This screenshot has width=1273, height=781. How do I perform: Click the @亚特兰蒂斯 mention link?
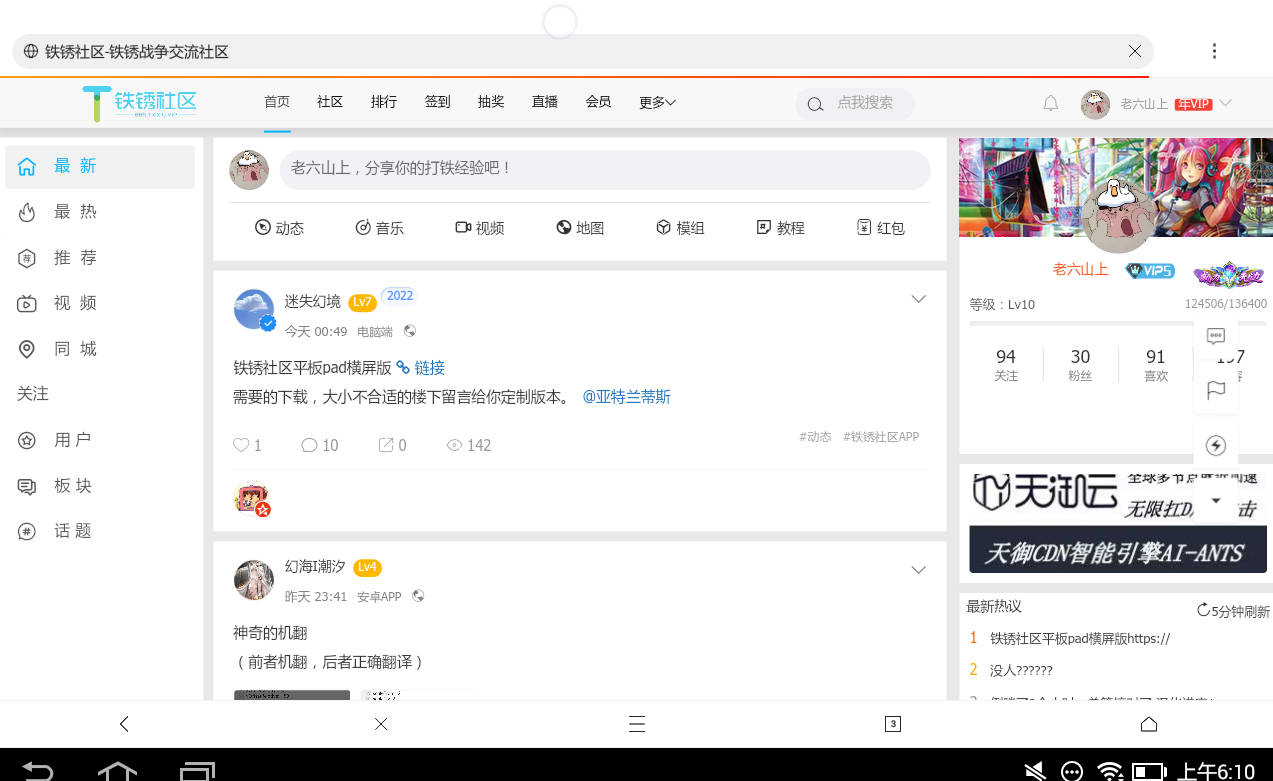point(626,397)
